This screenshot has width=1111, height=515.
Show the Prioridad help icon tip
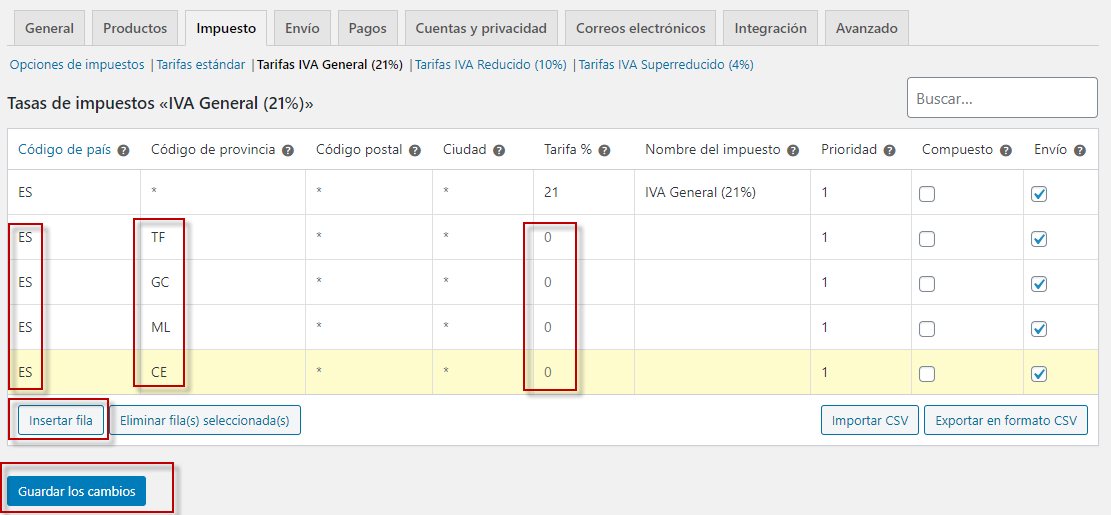tap(889, 150)
